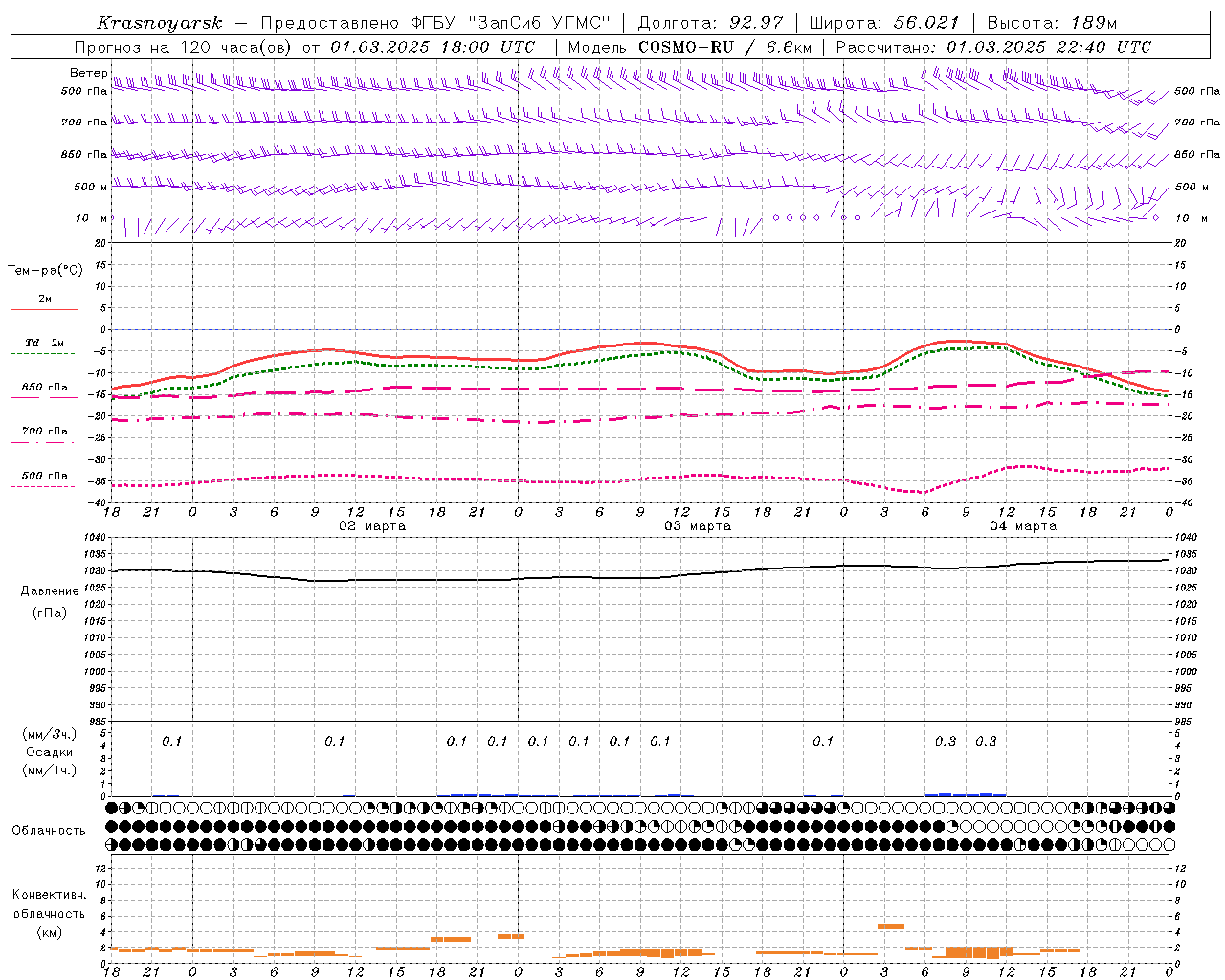Click the 03 марта date label
1225x980 pixels.
[x=698, y=526]
